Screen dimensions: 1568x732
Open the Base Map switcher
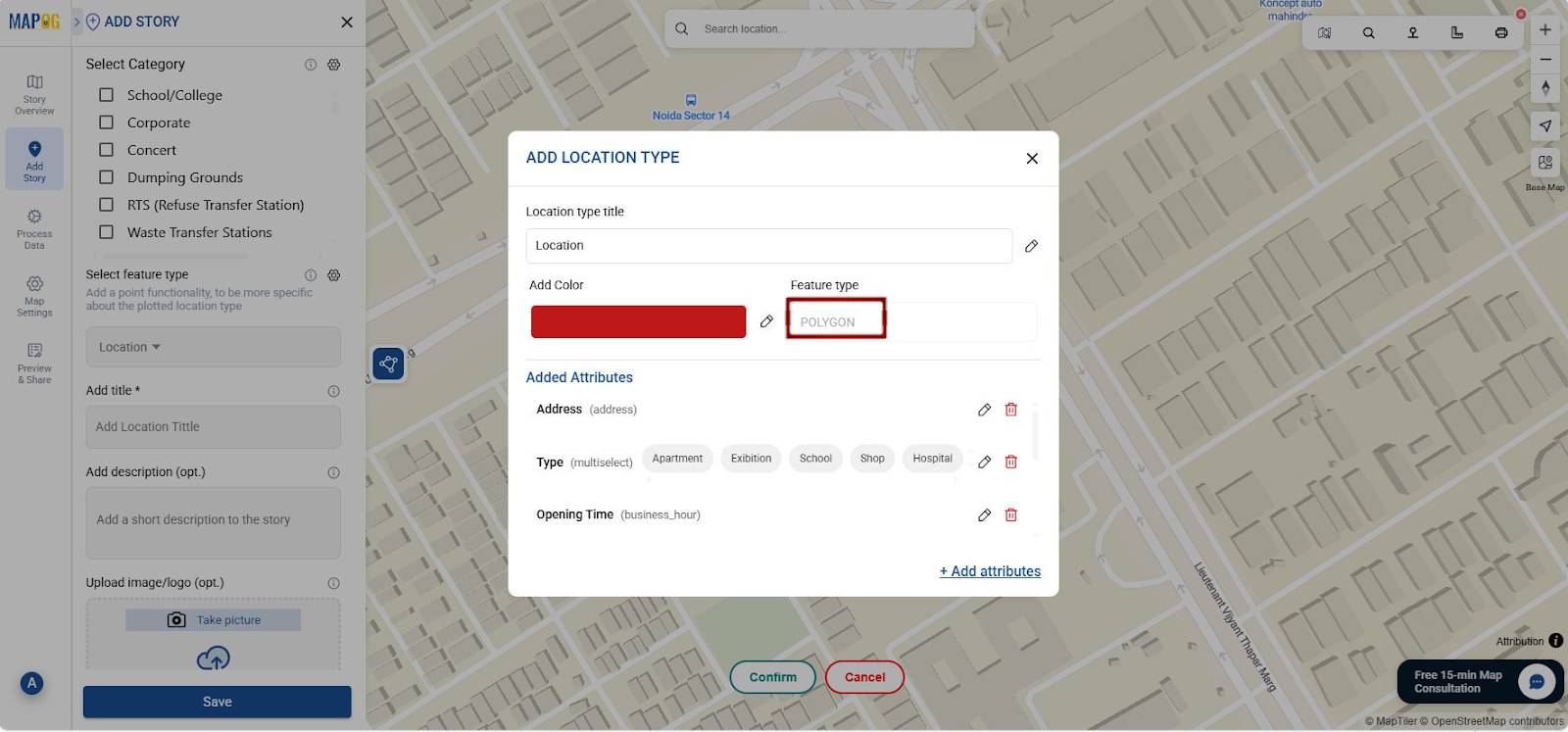point(1544,163)
